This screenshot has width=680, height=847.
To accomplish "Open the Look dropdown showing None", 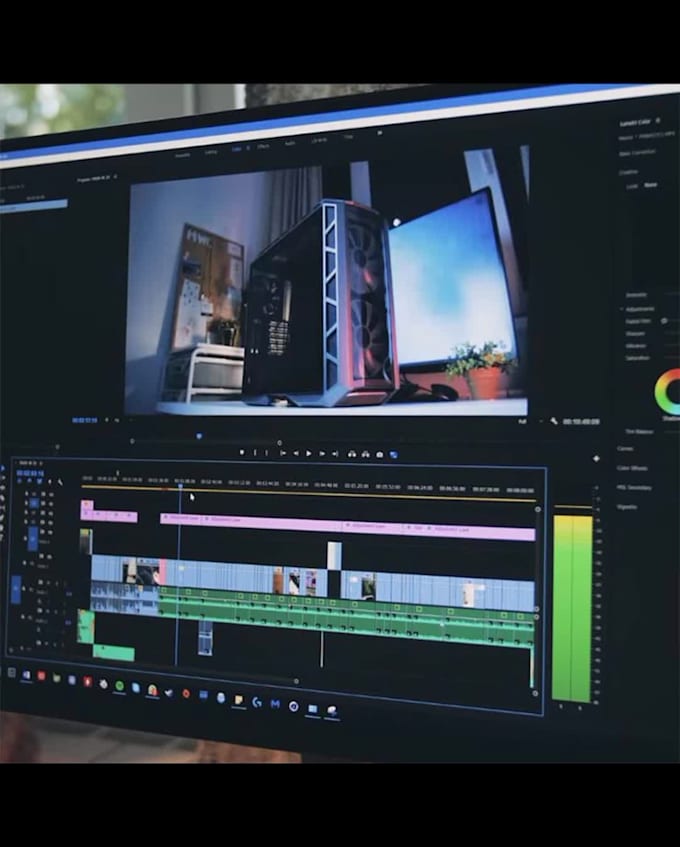I will click(x=651, y=185).
